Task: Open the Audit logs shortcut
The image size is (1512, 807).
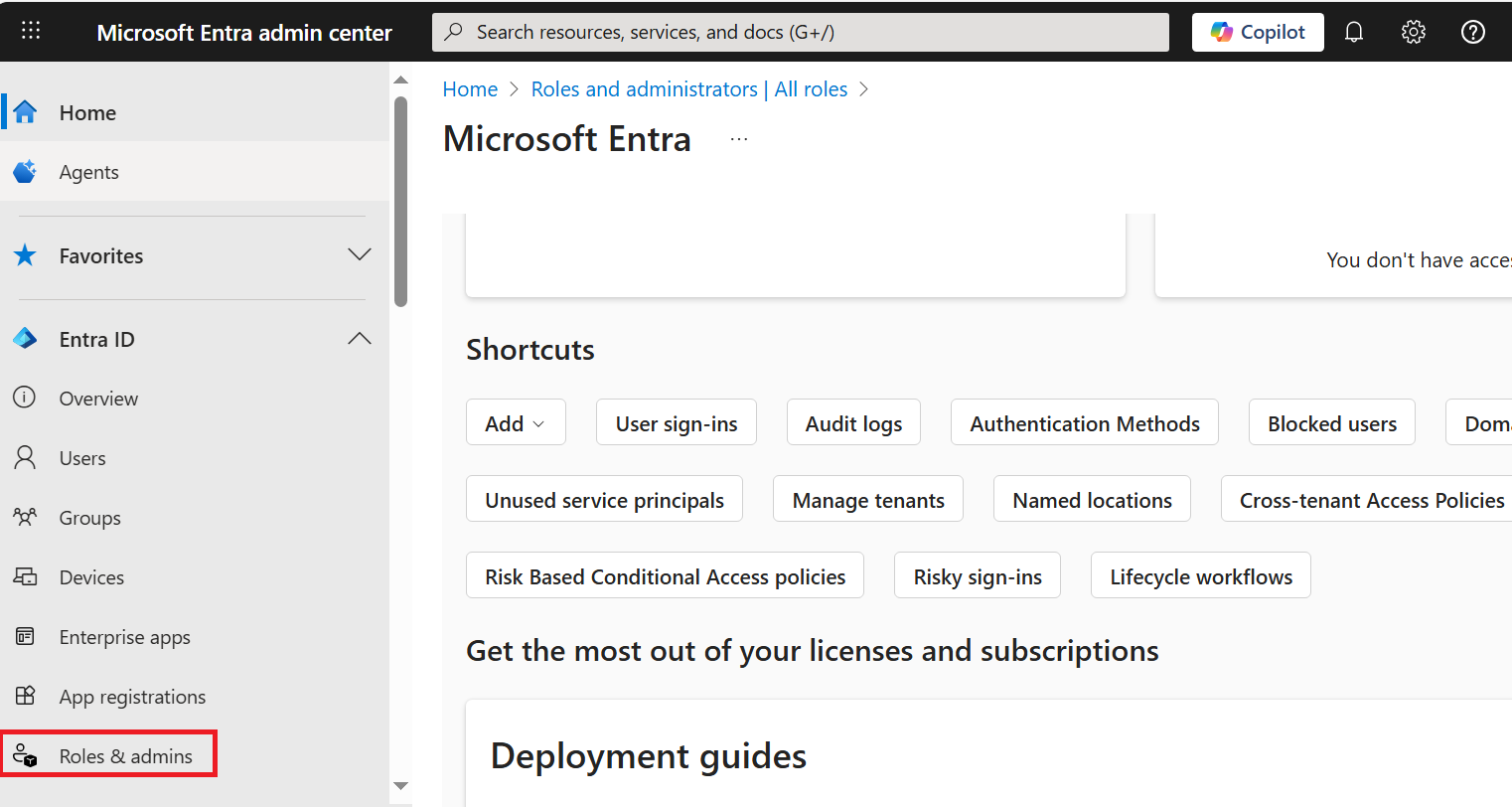Action: pos(853,422)
